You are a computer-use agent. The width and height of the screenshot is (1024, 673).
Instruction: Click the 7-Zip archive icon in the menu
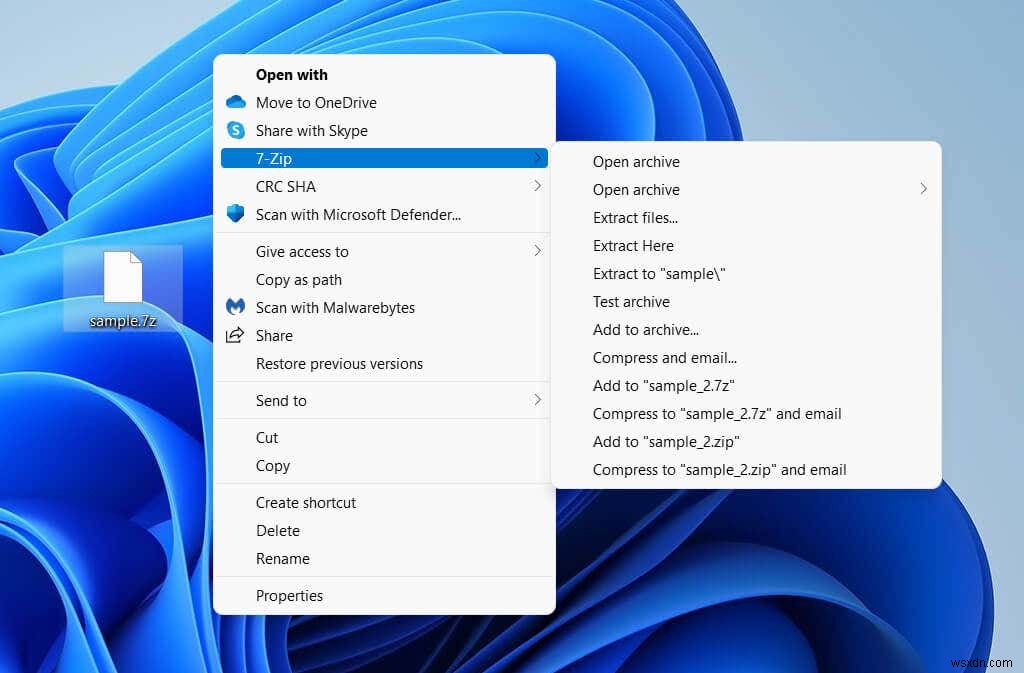click(x=236, y=158)
